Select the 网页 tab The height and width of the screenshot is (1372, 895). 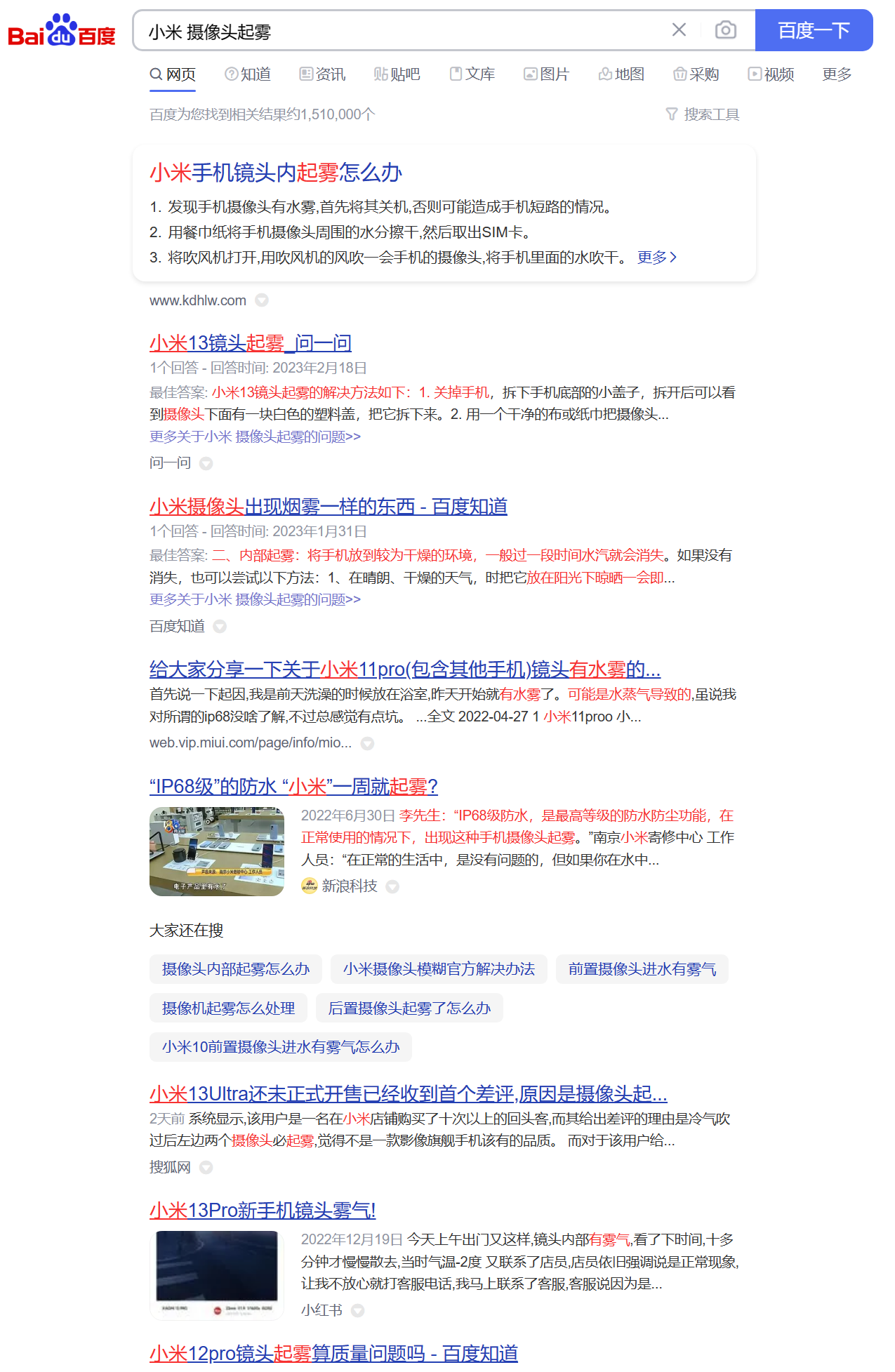173,74
